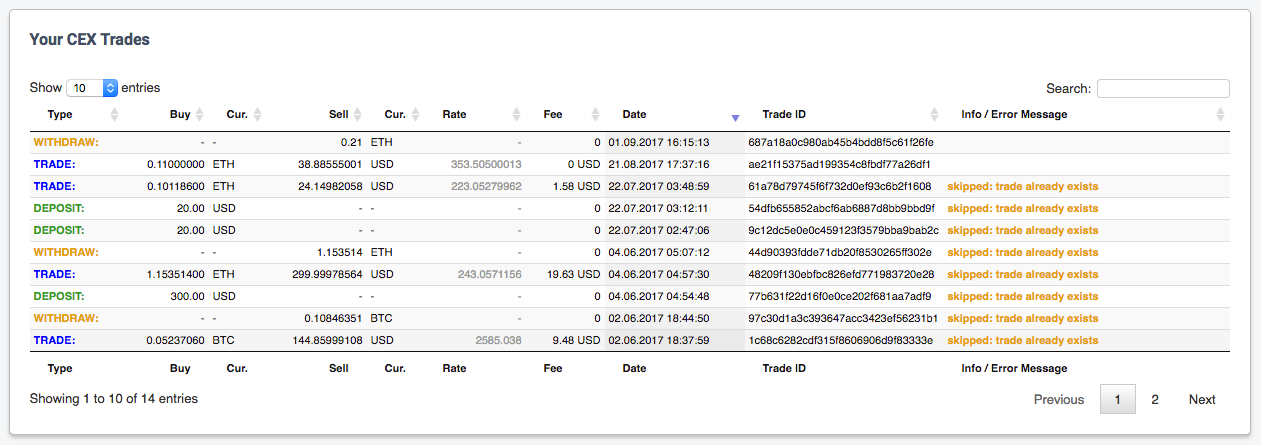The height and width of the screenshot is (445, 1261).
Task: Select trade ID 54dfb655852abcf6ab6887d8bb9bbd9f
Action: [842, 208]
